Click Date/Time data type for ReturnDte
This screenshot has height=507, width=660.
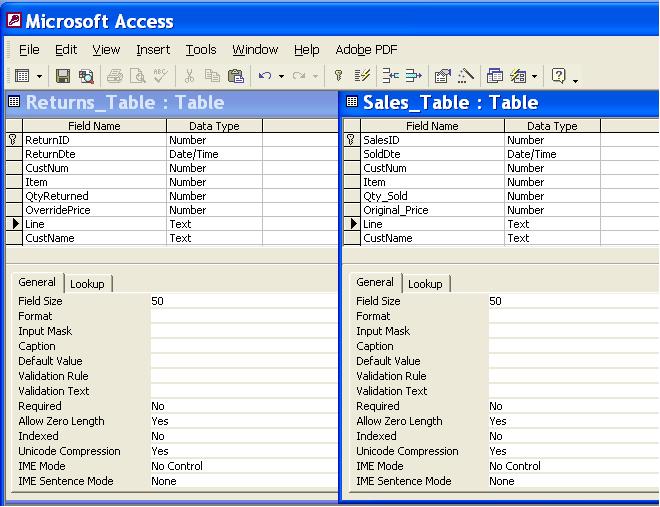214,154
